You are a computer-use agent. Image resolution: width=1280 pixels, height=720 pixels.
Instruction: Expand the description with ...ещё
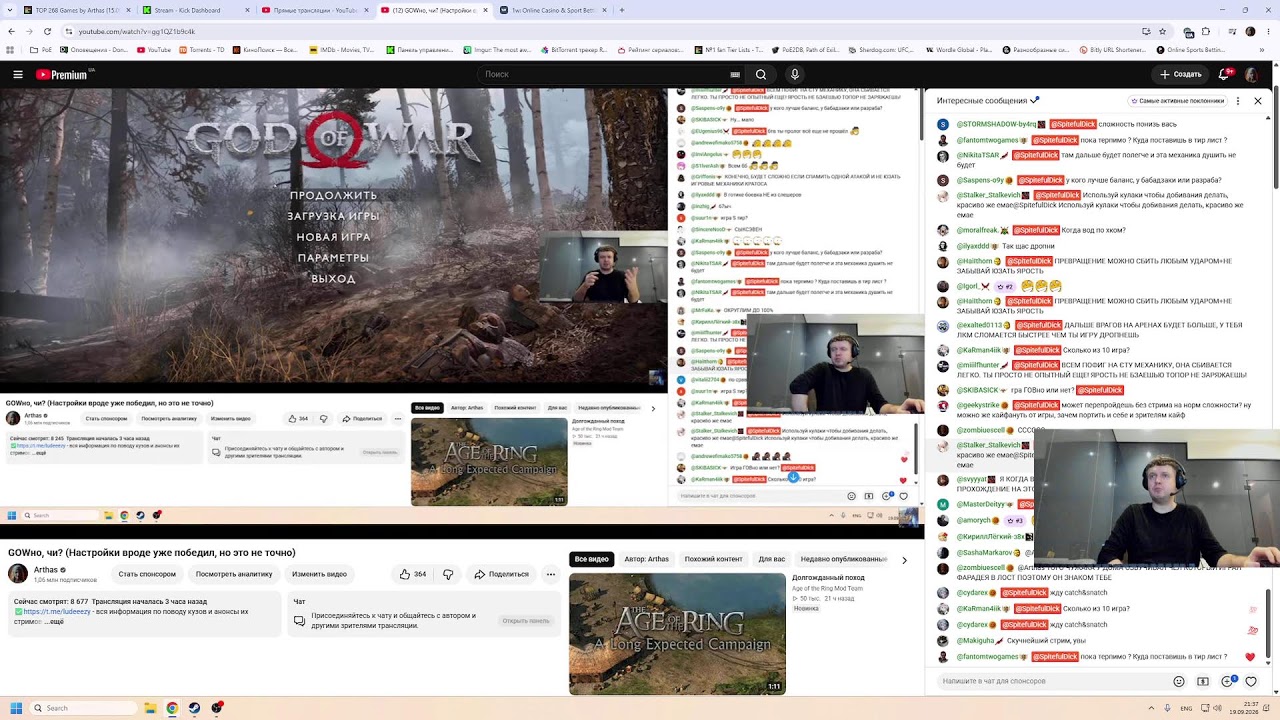coord(53,622)
